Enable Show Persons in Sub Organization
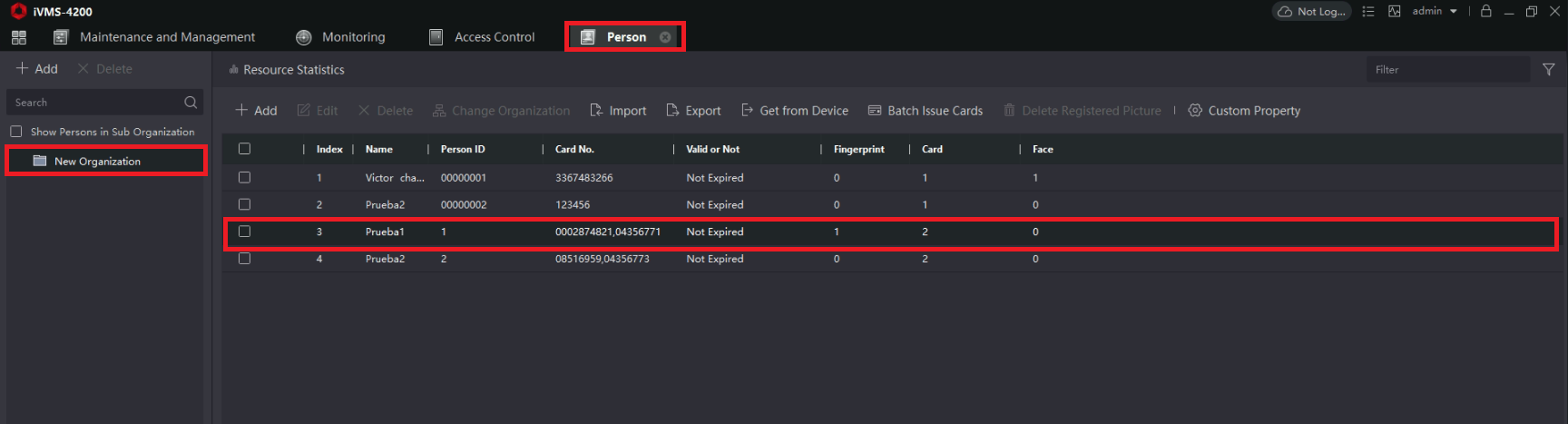The image size is (1568, 424). [16, 132]
